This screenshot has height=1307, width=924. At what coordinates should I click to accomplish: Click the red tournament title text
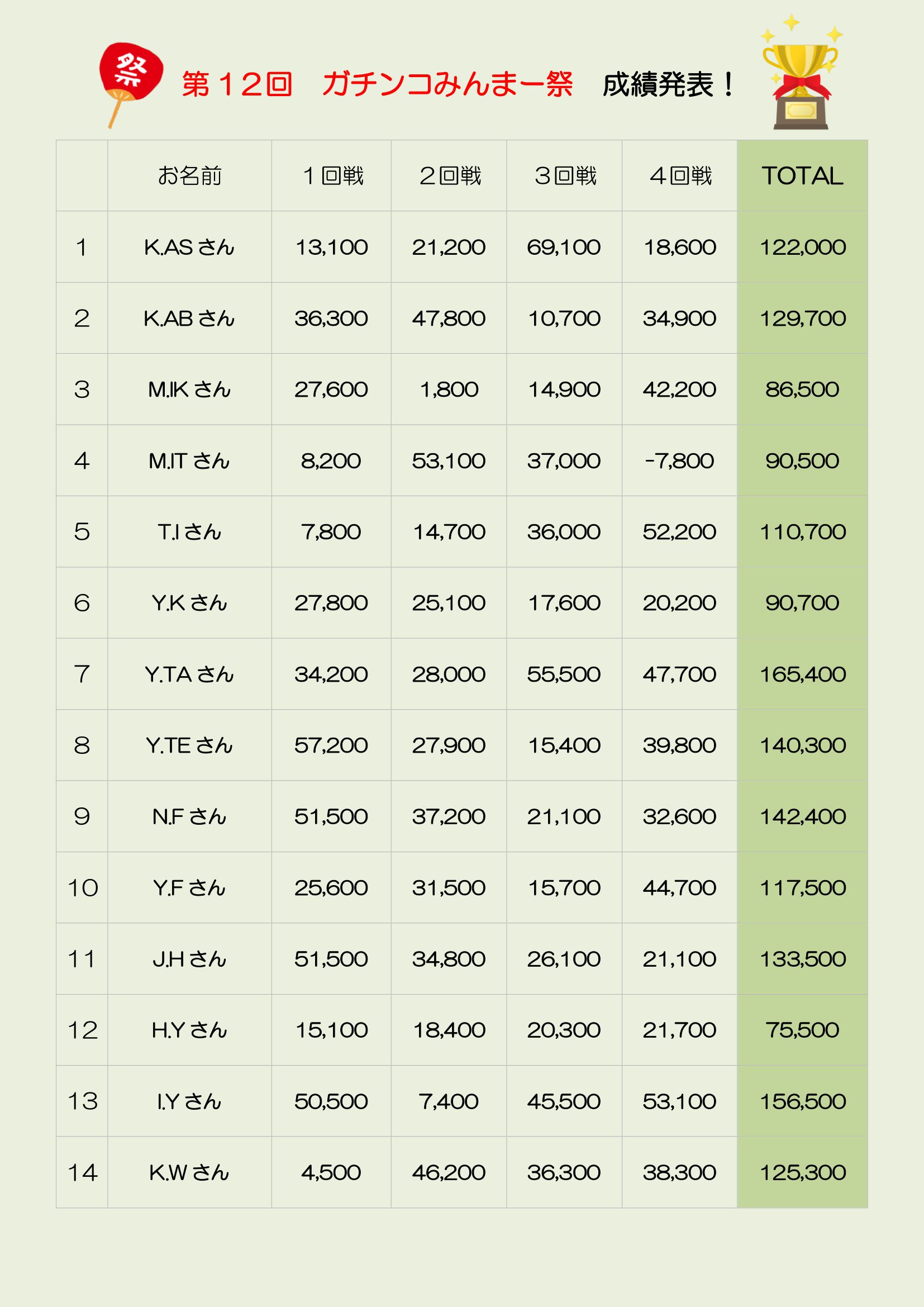(x=377, y=84)
